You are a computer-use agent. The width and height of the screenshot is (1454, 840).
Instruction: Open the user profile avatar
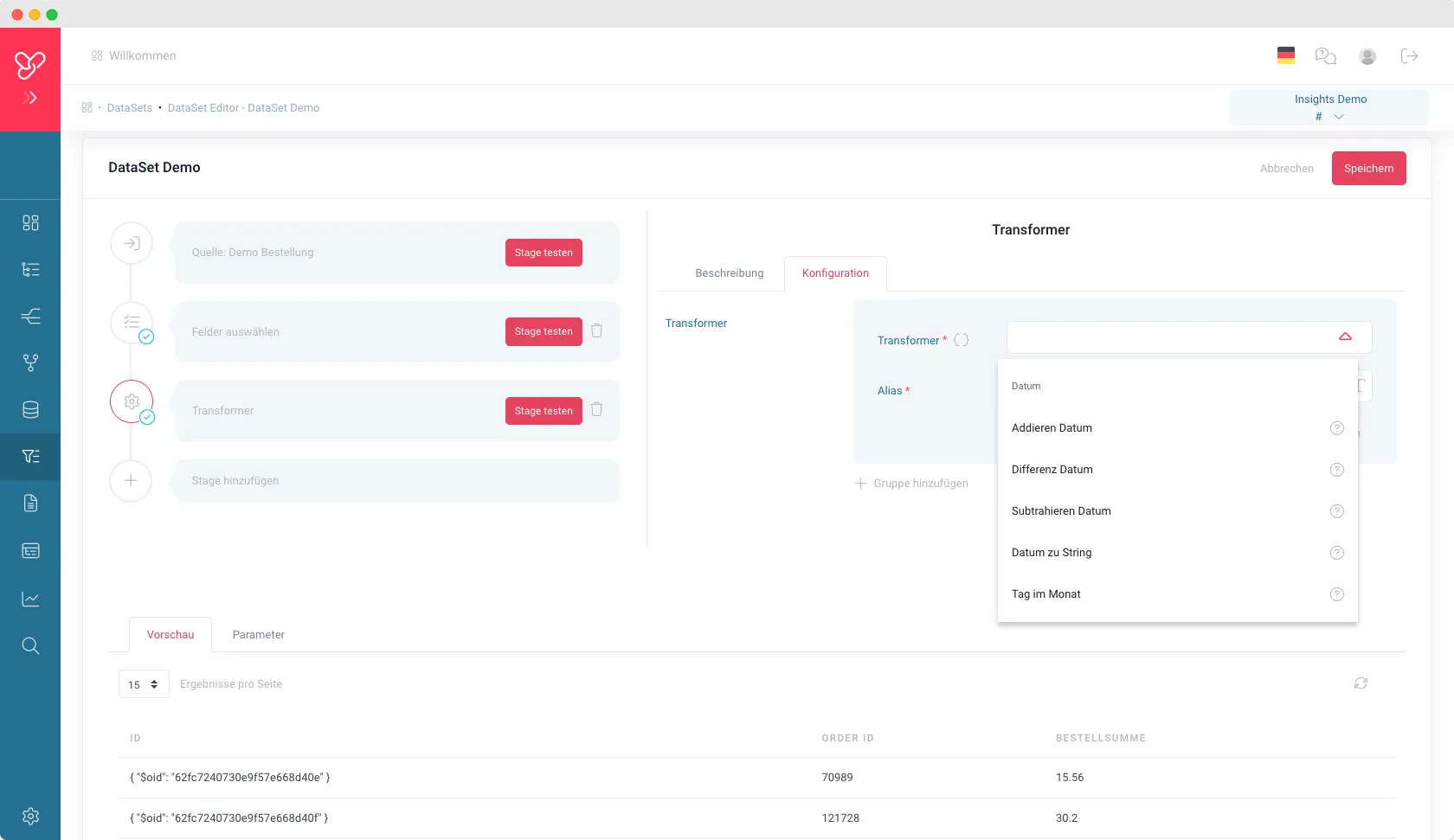1367,56
